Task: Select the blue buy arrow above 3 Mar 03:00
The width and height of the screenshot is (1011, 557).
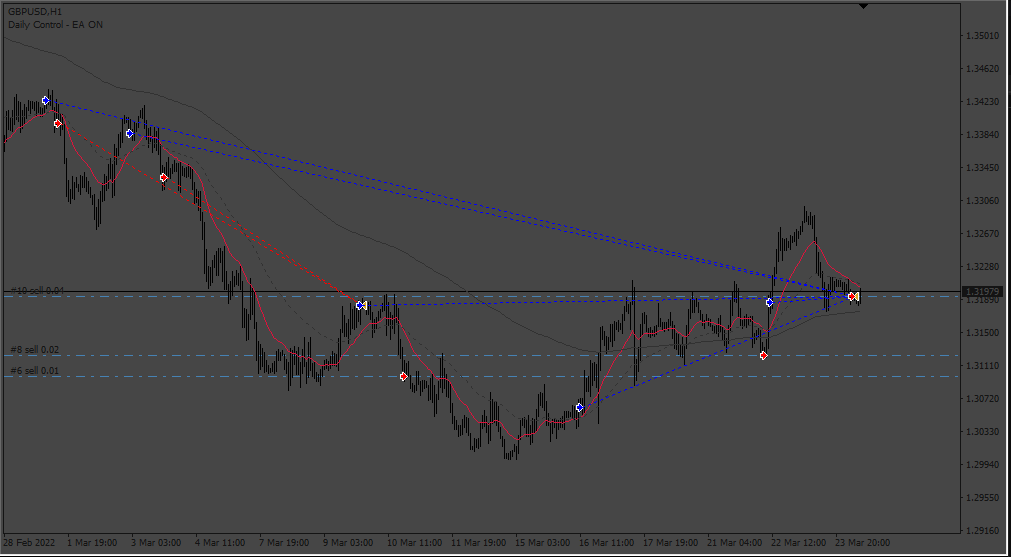Action: coord(130,133)
